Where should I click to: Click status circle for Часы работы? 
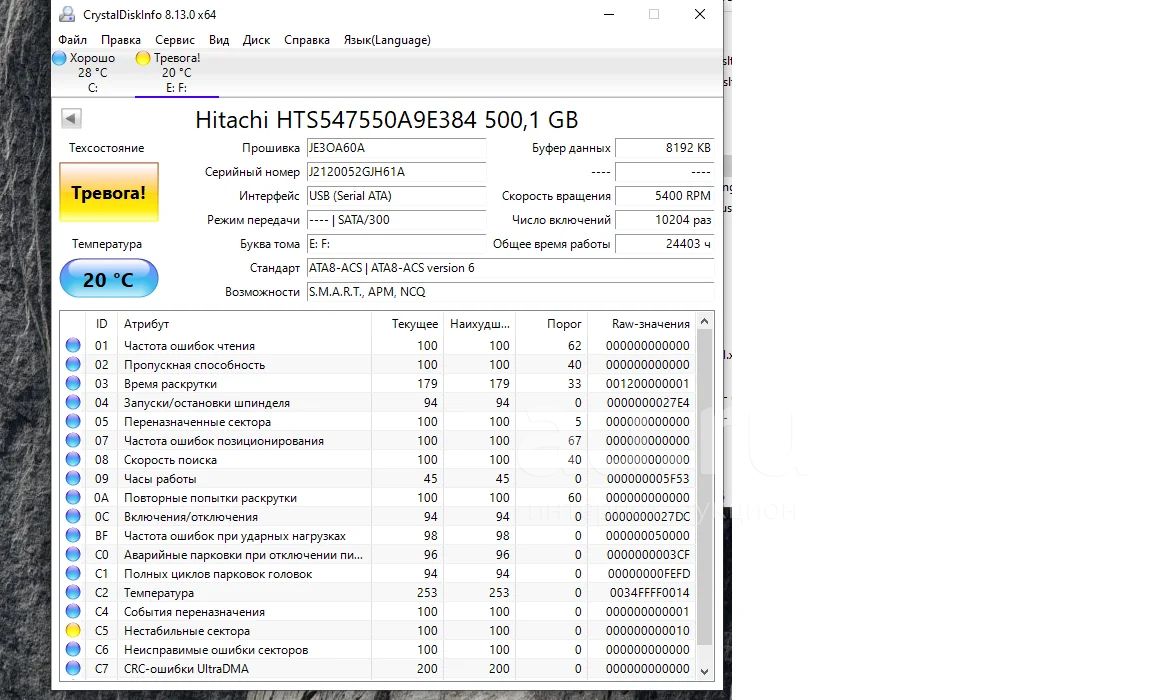click(73, 479)
